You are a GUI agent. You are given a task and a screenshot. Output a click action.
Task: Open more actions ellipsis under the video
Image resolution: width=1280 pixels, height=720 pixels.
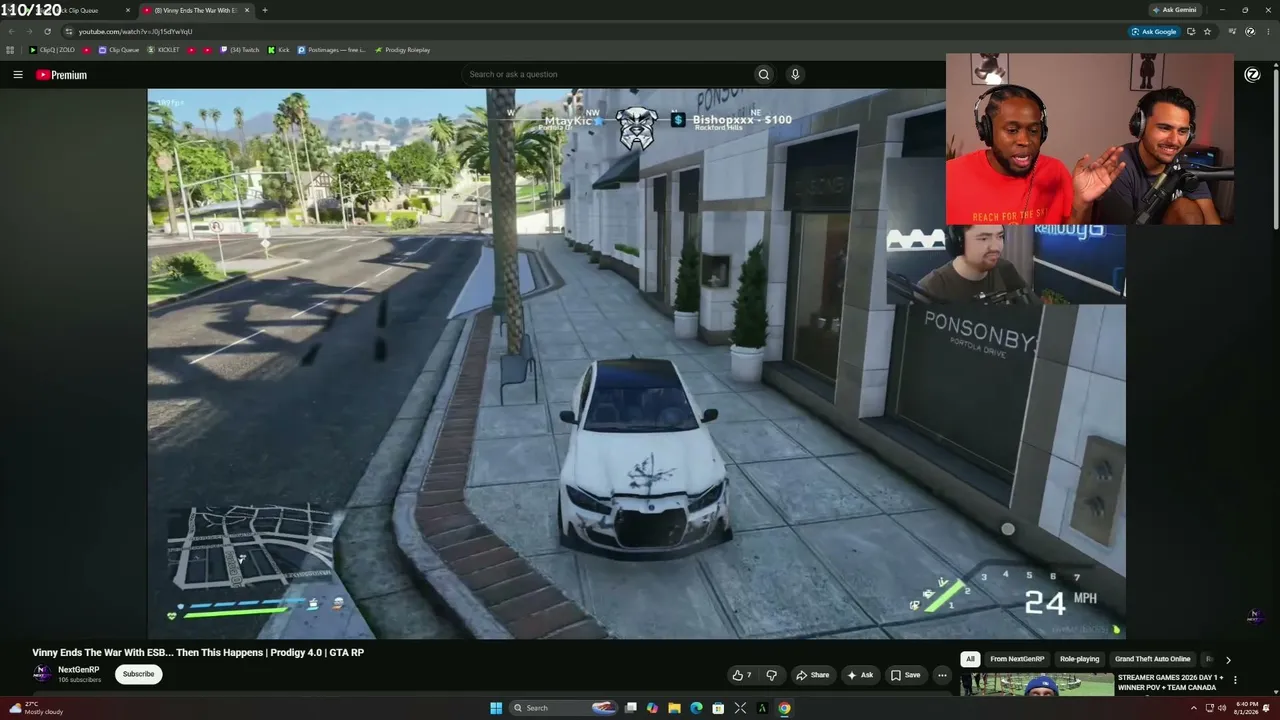(x=942, y=675)
